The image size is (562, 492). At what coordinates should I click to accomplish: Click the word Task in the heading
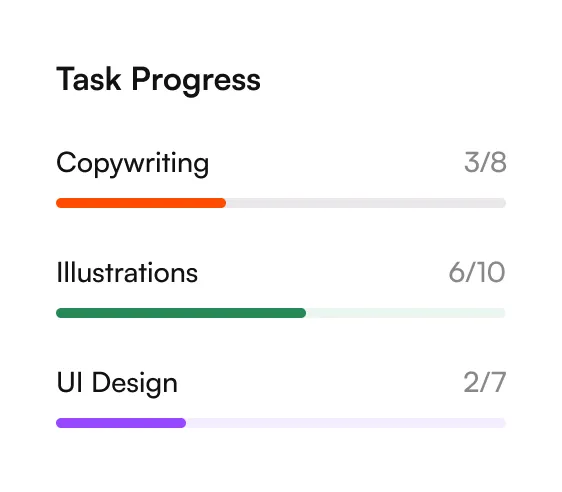89,79
